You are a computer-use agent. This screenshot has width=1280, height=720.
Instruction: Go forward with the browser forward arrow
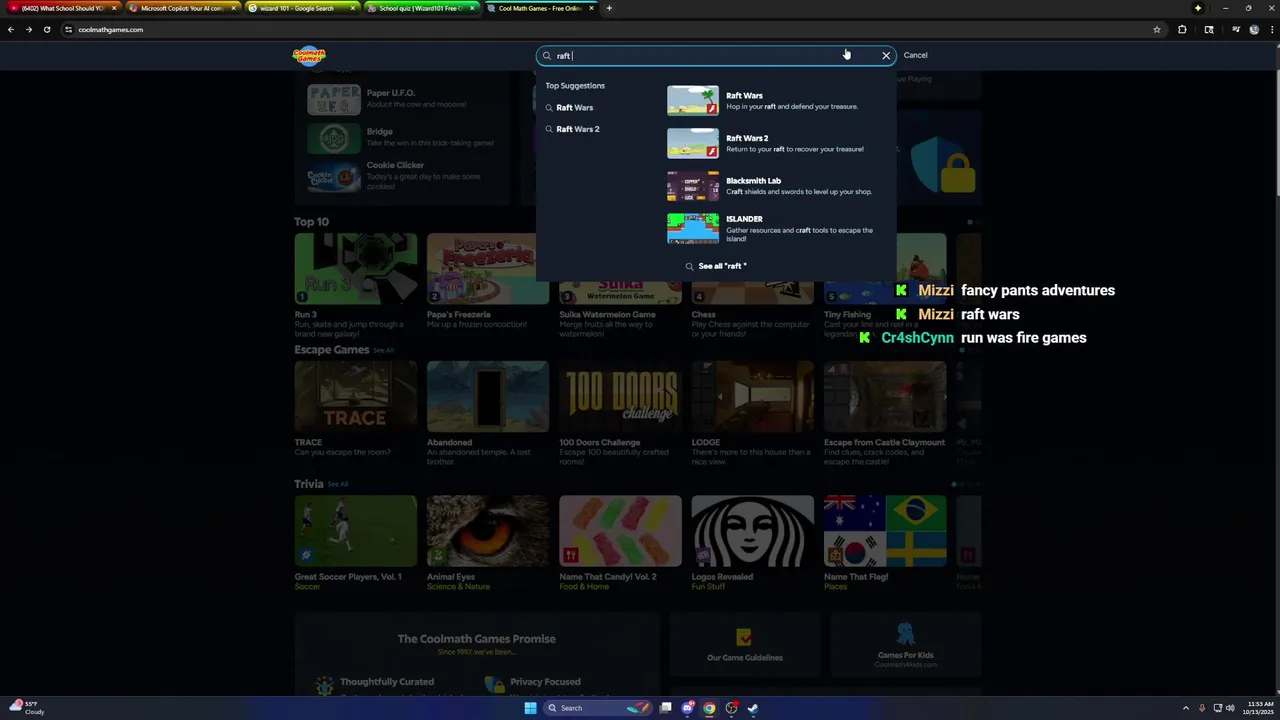29,30
